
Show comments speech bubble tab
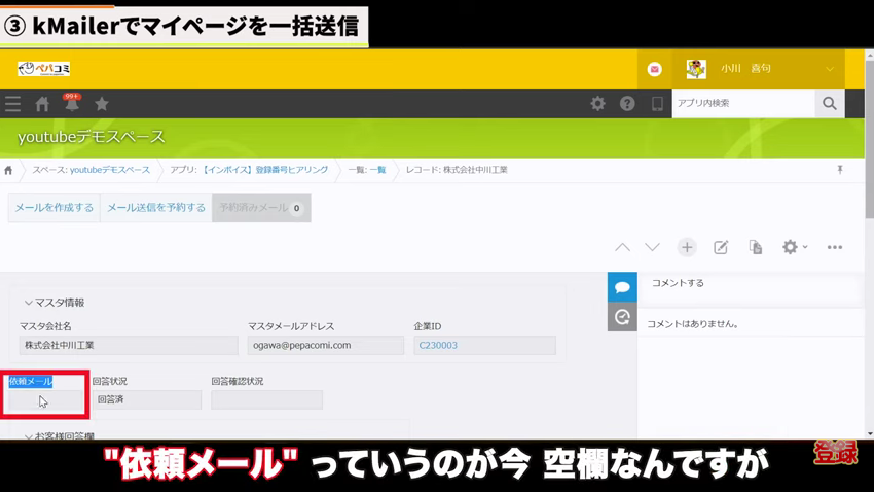pos(622,287)
